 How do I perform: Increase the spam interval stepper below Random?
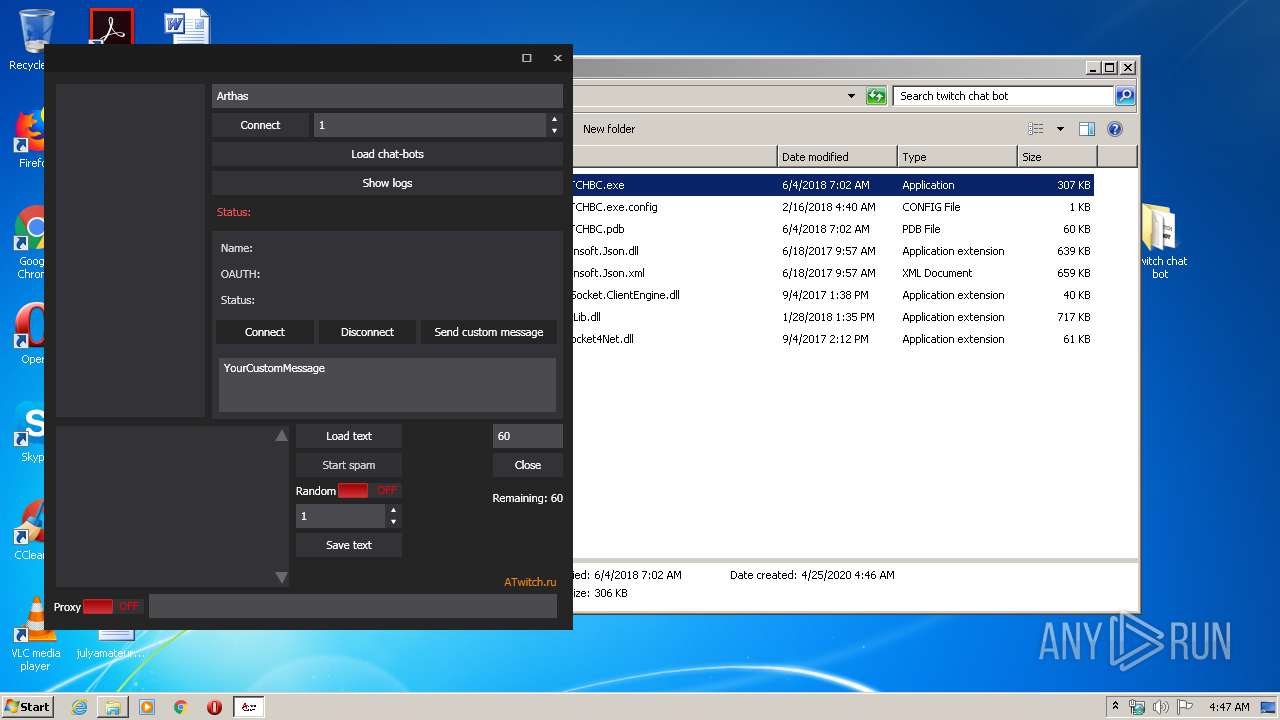click(393, 510)
